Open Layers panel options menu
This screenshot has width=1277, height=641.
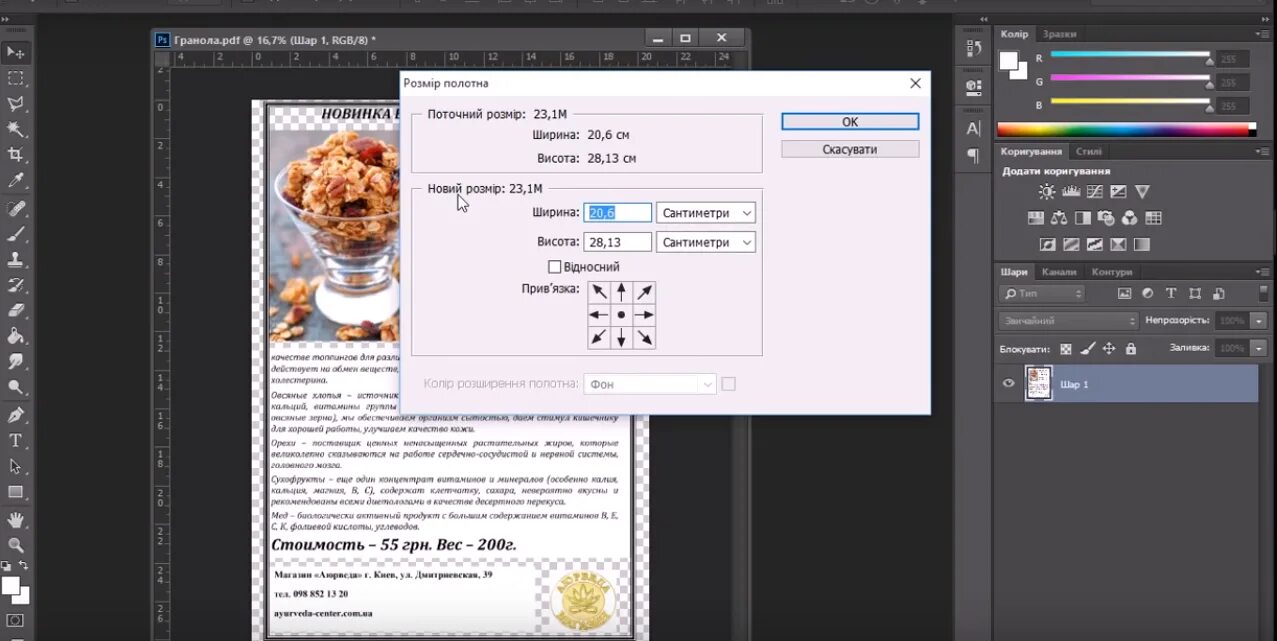click(x=1262, y=272)
